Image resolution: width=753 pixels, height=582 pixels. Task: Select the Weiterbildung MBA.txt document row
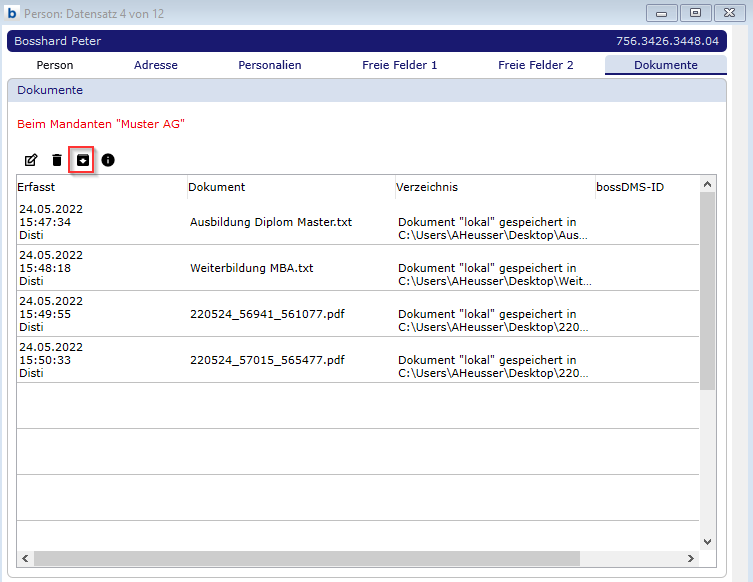252,268
